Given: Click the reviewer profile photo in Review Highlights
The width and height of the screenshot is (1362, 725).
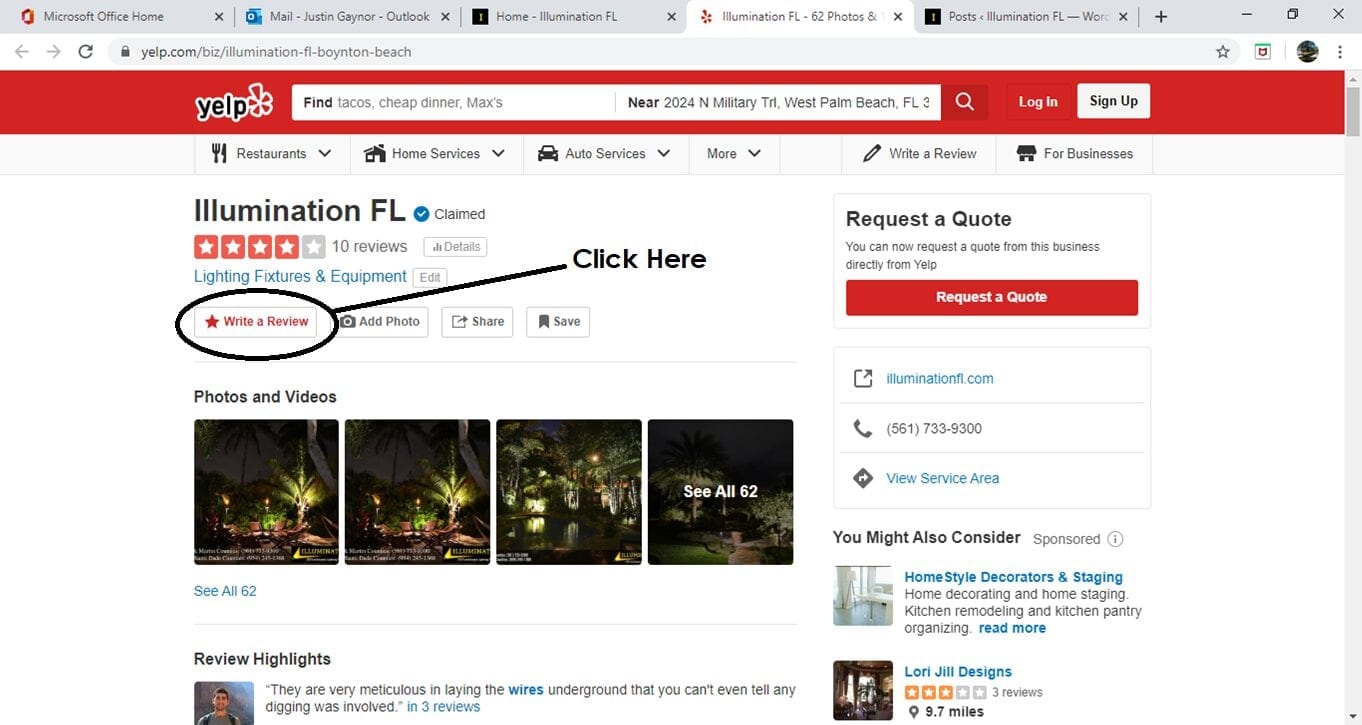Looking at the screenshot, I should pyautogui.click(x=224, y=703).
